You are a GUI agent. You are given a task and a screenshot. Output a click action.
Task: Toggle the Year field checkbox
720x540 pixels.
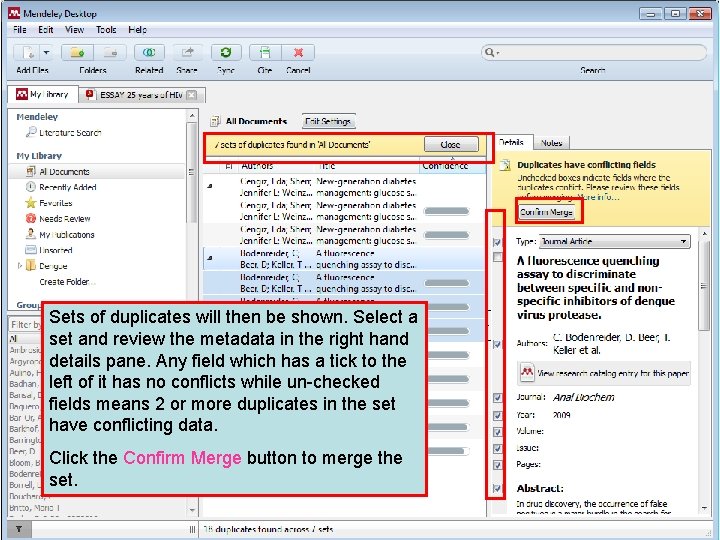(497, 416)
